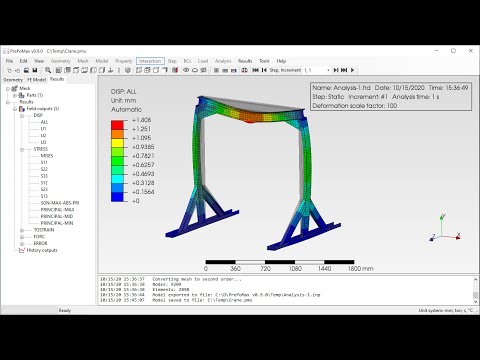Jump to first increment
The image size is (480, 360).
256,70
